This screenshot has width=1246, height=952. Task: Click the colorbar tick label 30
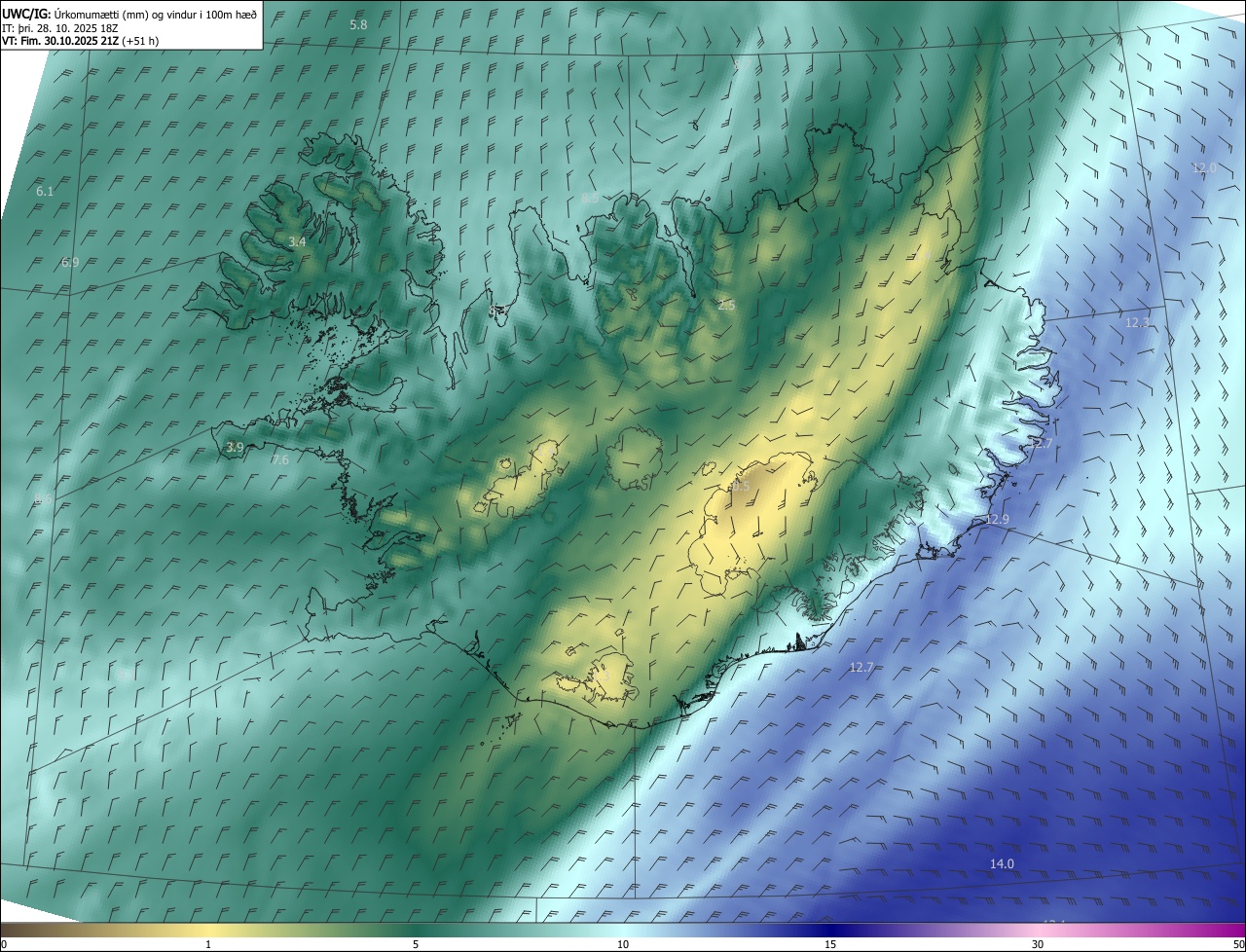pyautogui.click(x=1038, y=944)
